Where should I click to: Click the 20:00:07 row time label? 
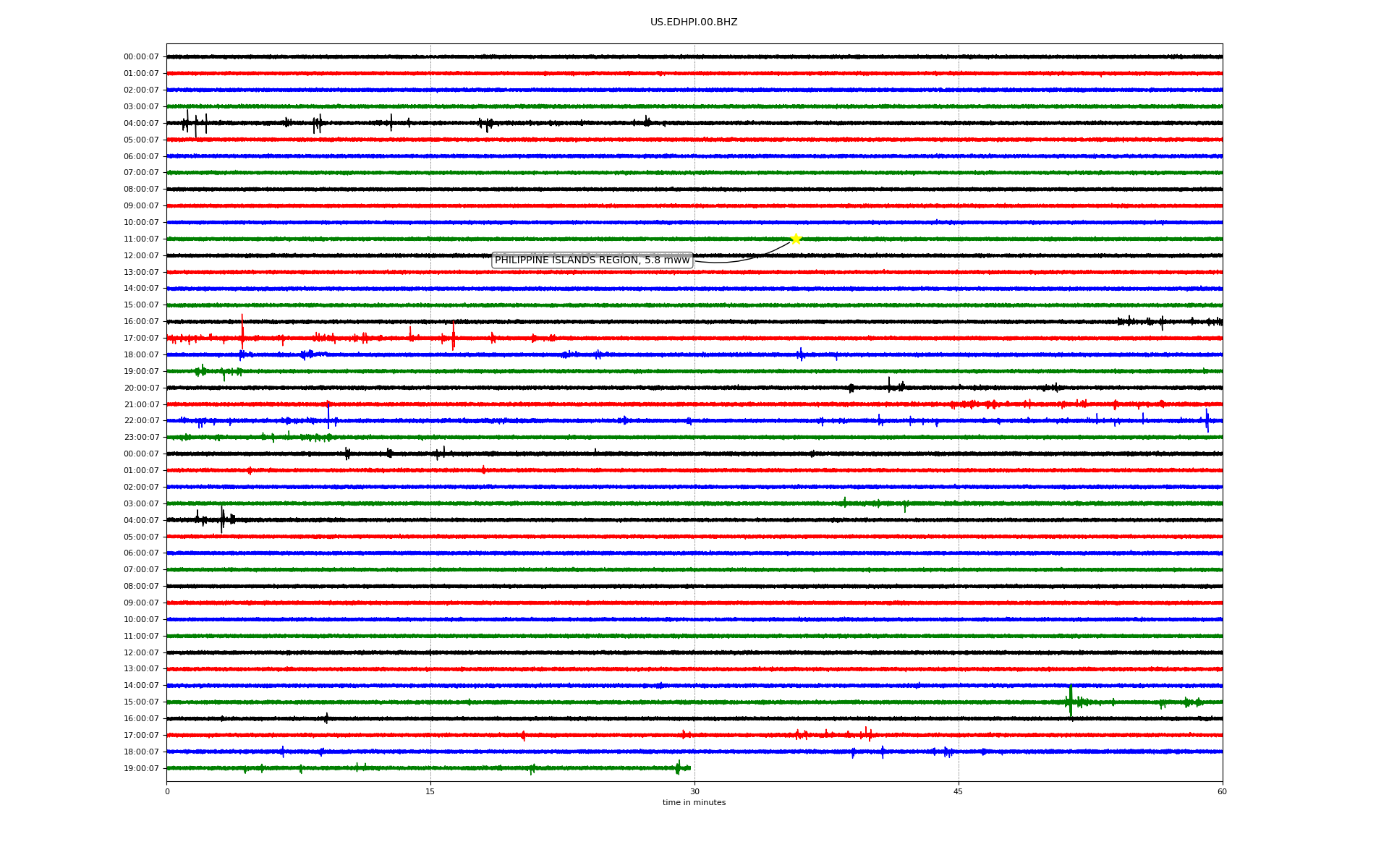click(141, 388)
